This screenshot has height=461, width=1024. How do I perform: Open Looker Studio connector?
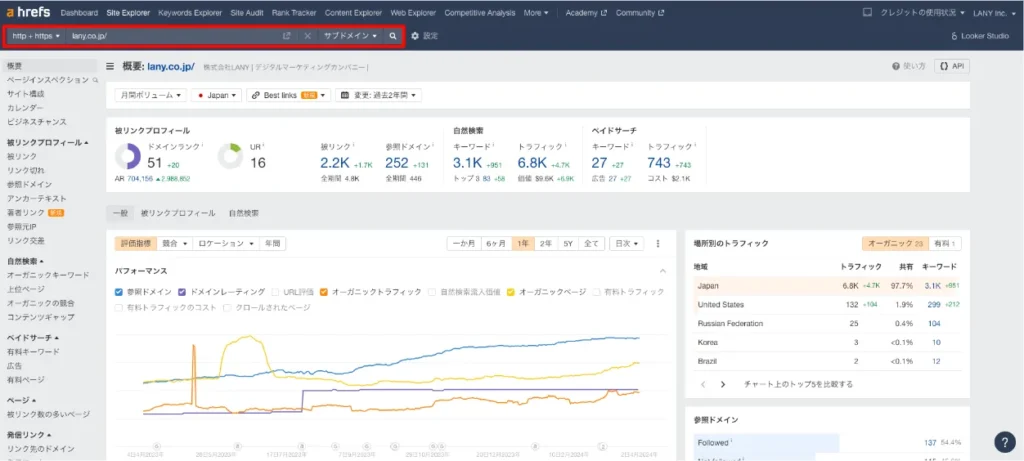tap(980, 36)
